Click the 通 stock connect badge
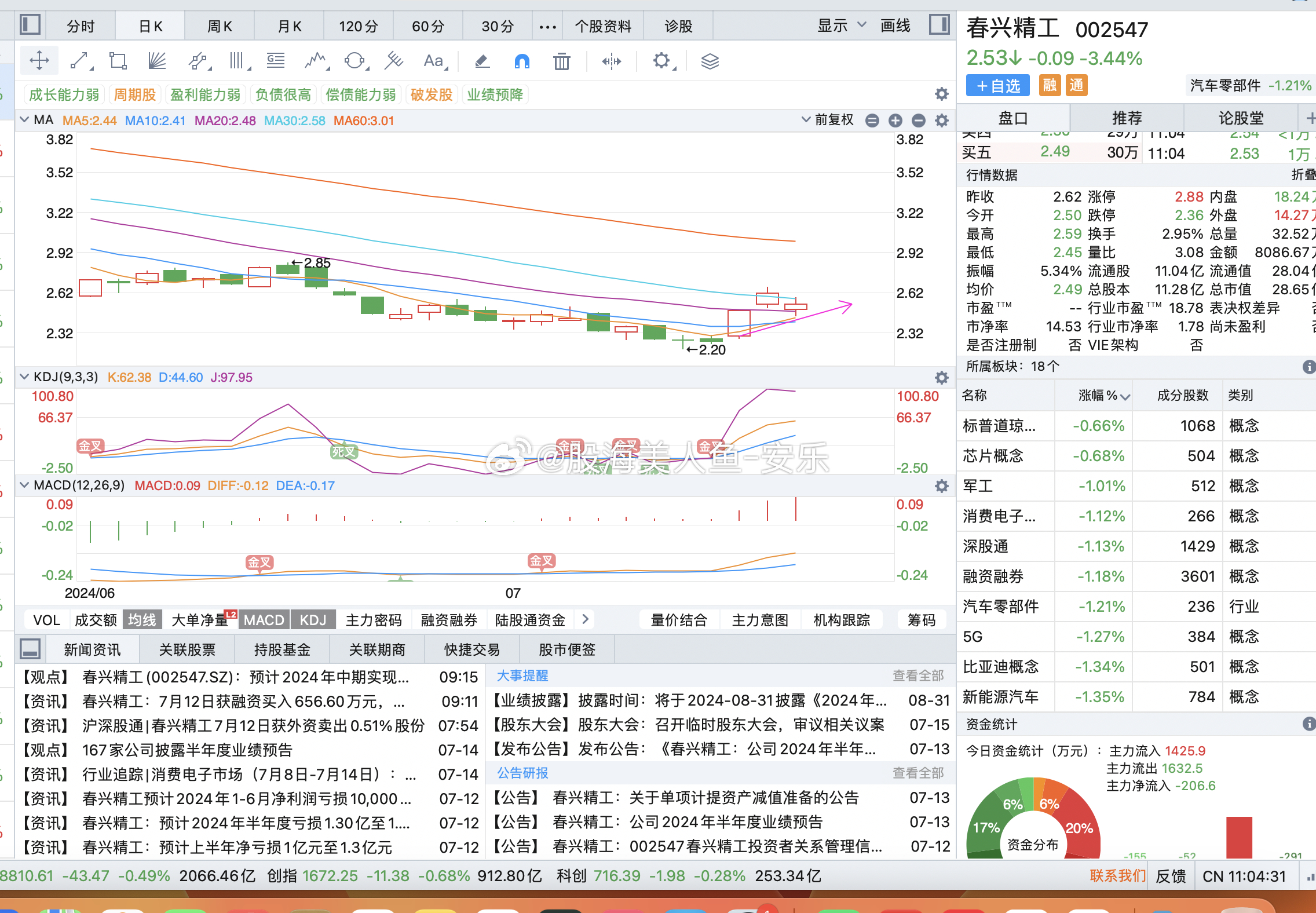Viewport: 1316px width, 913px height. tap(1077, 86)
